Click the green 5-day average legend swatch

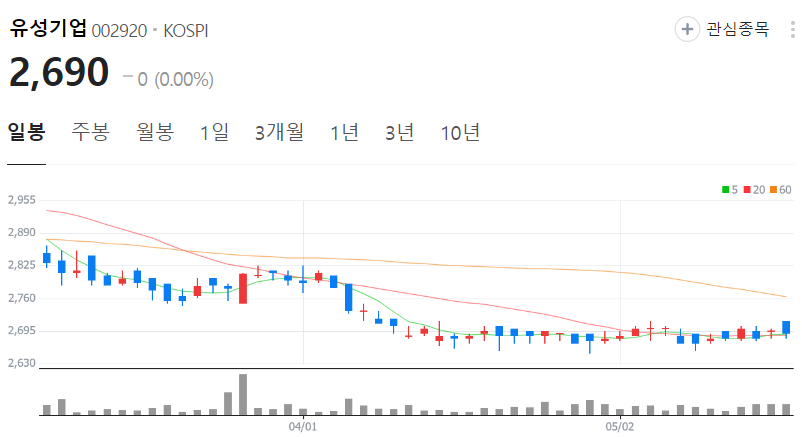point(725,190)
